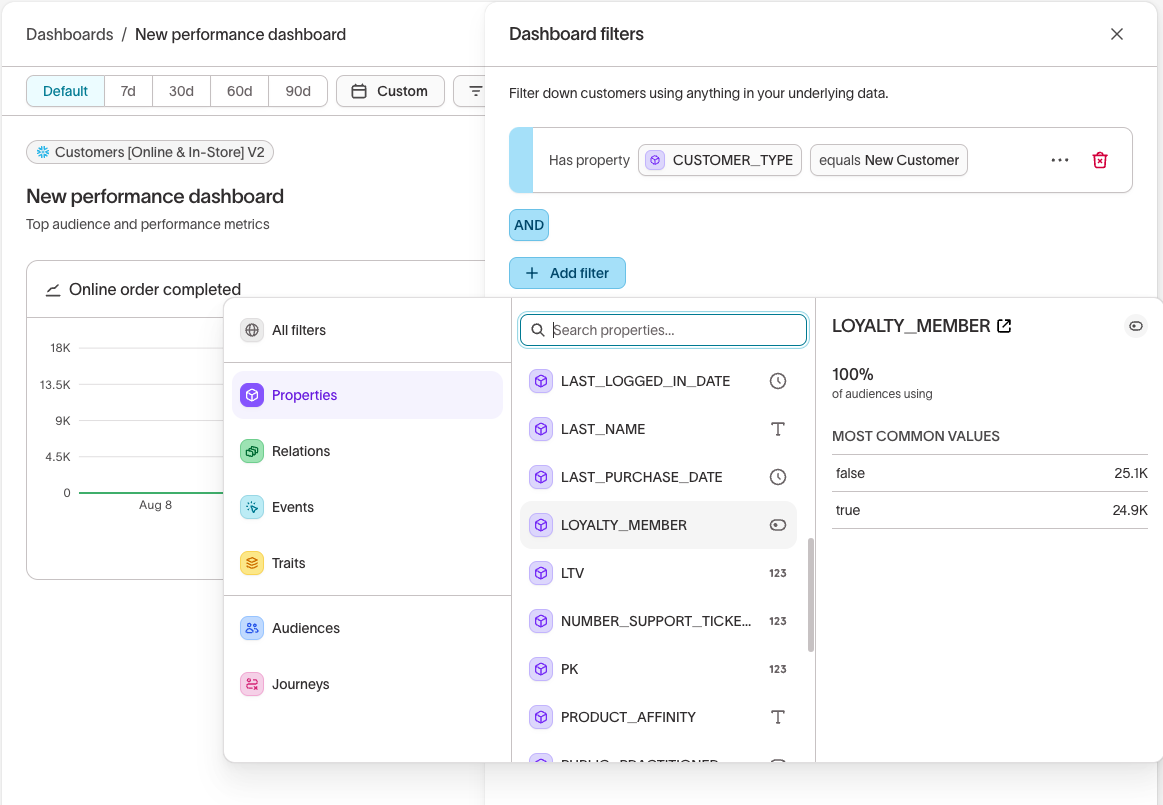Open the CUSTOMER_TYPE property selector
1163x805 pixels.
720,160
